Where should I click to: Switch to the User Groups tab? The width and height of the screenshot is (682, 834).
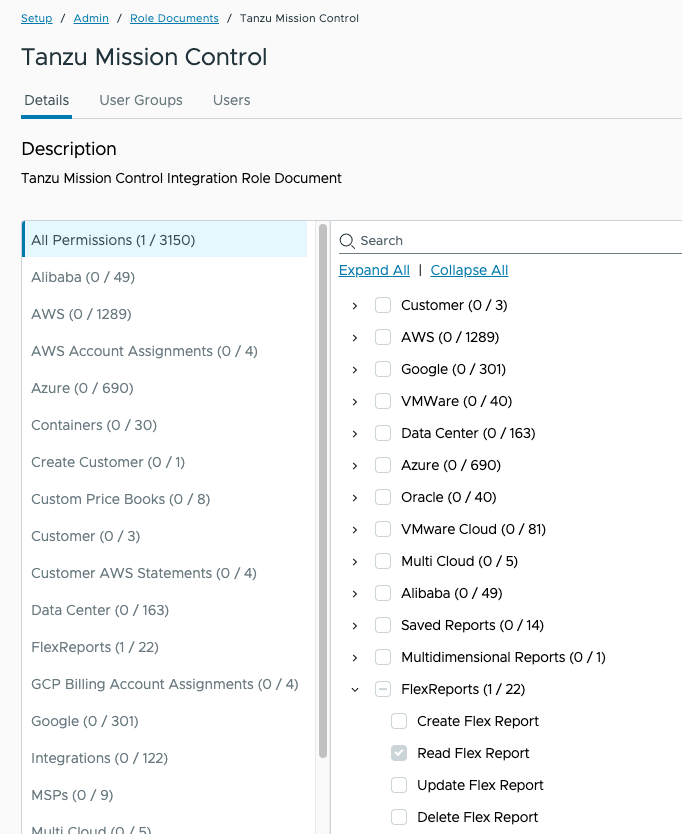click(x=141, y=101)
